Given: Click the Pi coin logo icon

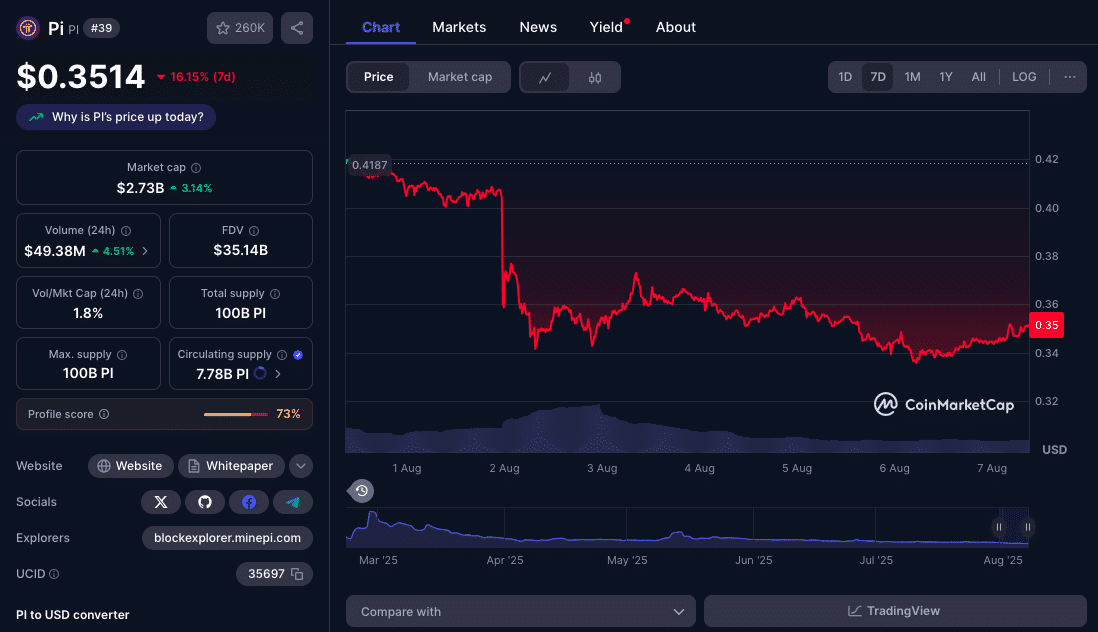Looking at the screenshot, I should pyautogui.click(x=28, y=28).
